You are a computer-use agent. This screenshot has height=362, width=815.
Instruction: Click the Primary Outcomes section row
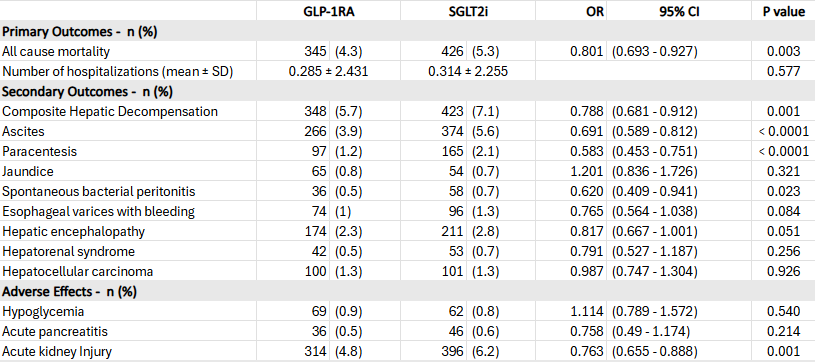(x=408, y=31)
